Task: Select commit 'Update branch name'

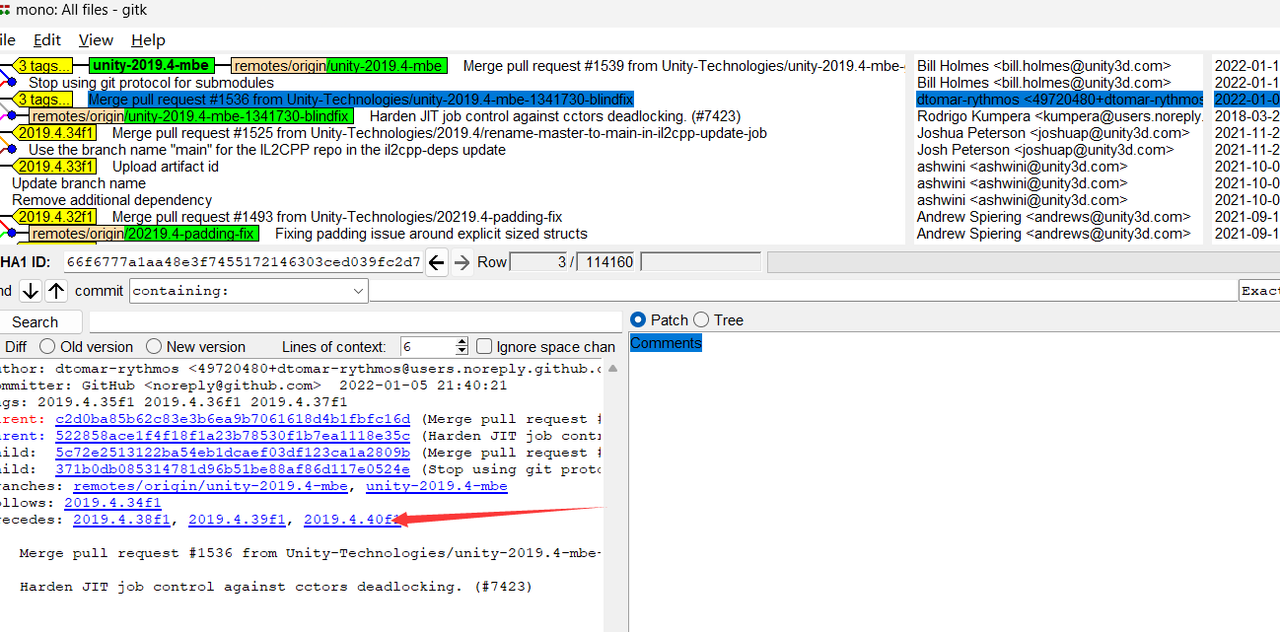Action: (x=78, y=183)
